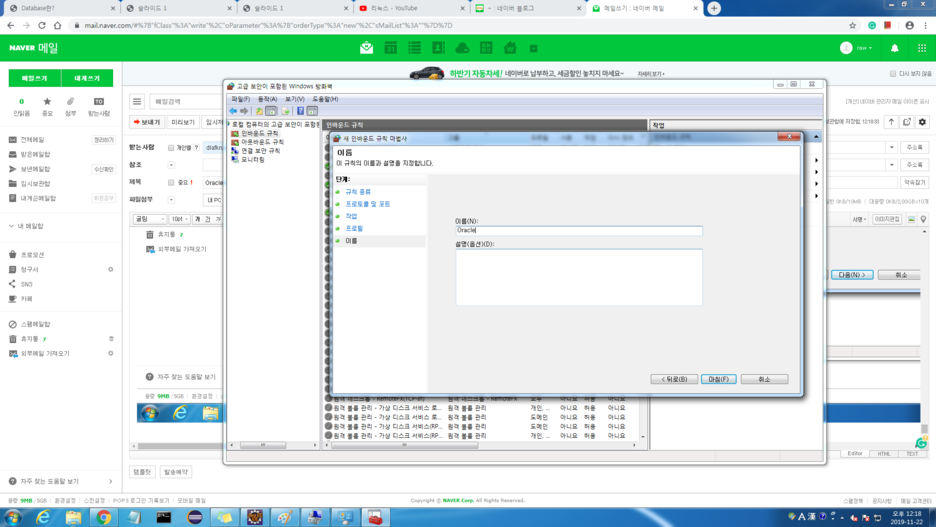Open the calendar icon in Naver header
The image size is (936, 527).
[390, 48]
